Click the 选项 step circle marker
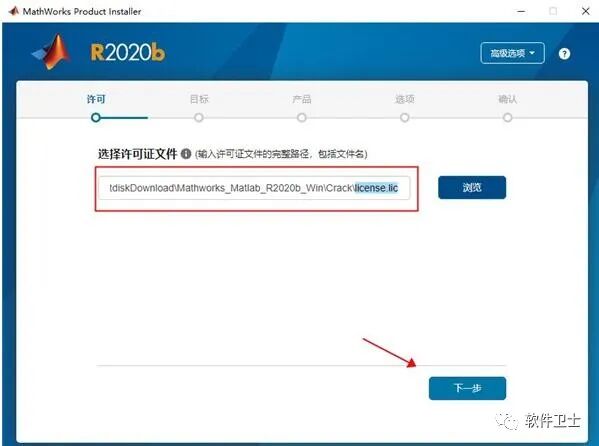Image resolution: width=599 pixels, height=446 pixels. point(405,117)
